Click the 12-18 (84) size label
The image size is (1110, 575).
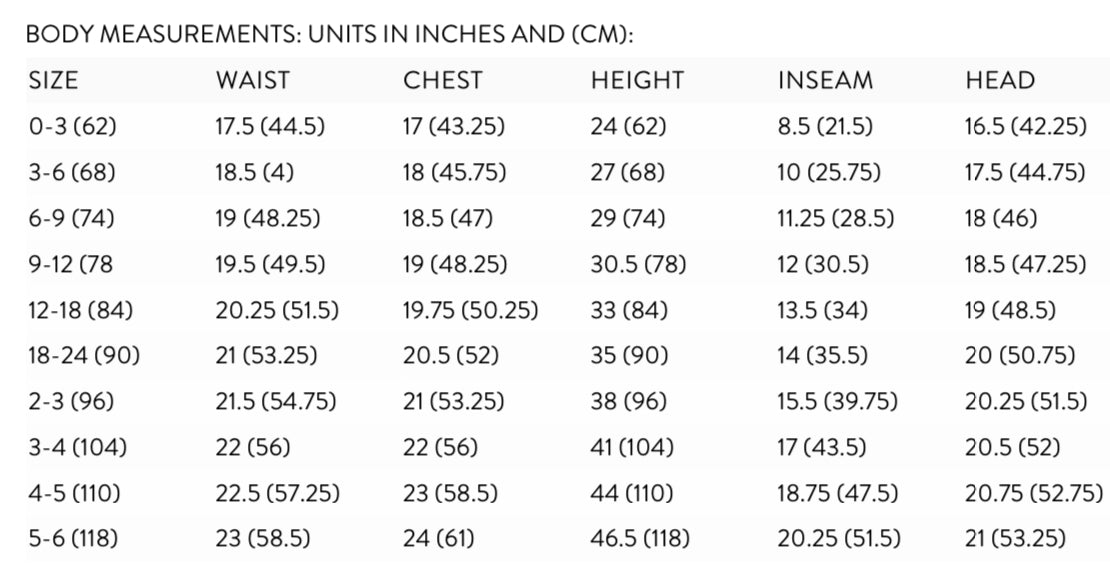coord(81,310)
